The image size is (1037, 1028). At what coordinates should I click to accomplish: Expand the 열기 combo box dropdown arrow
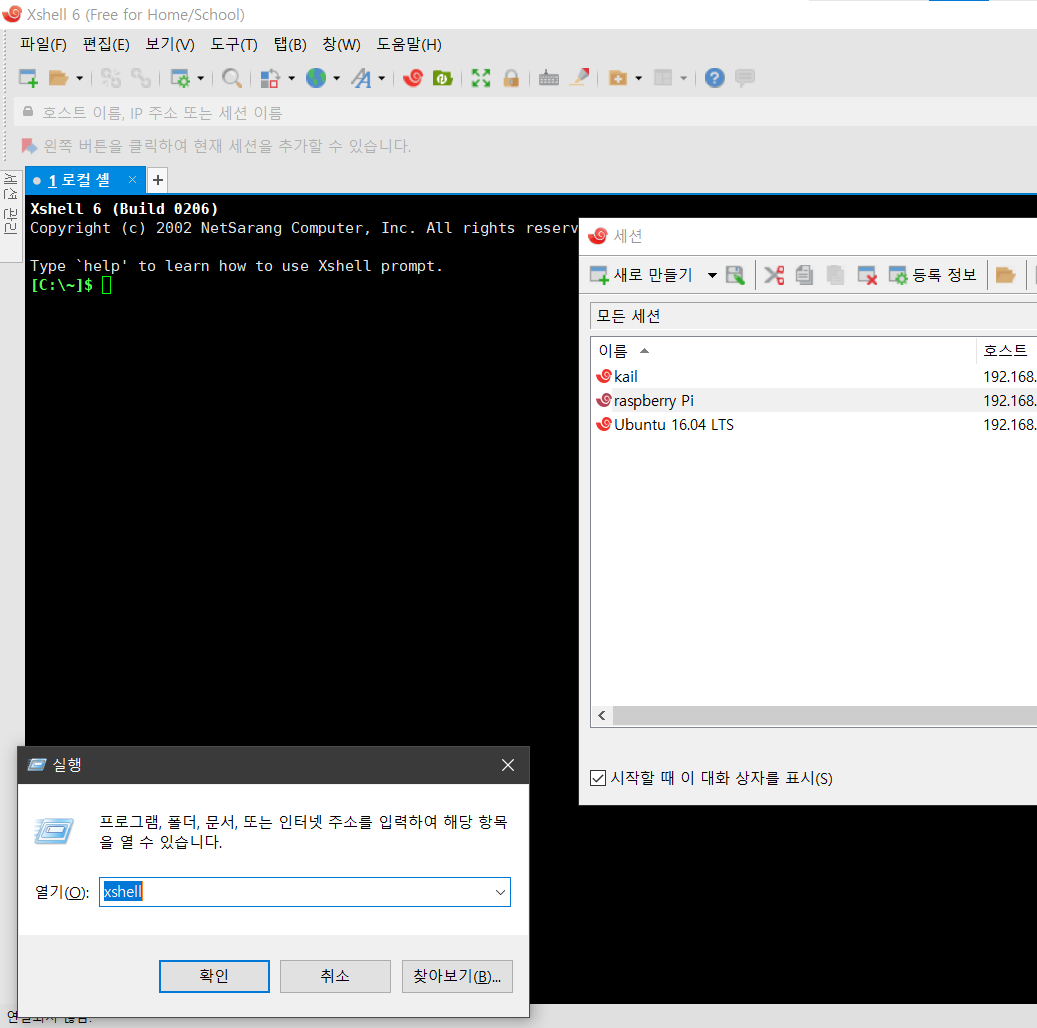(x=501, y=892)
